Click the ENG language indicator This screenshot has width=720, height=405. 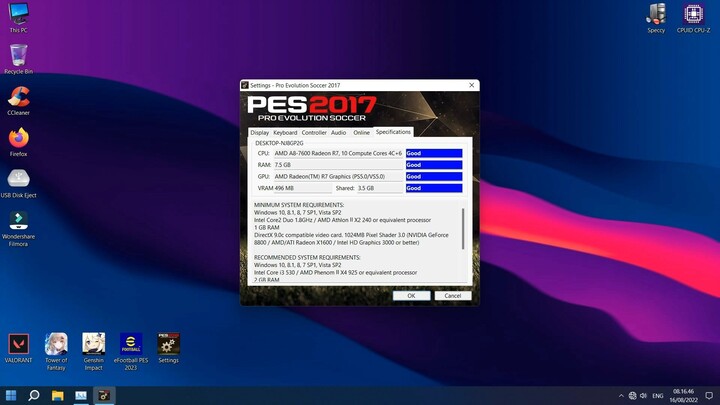[x=658, y=395]
